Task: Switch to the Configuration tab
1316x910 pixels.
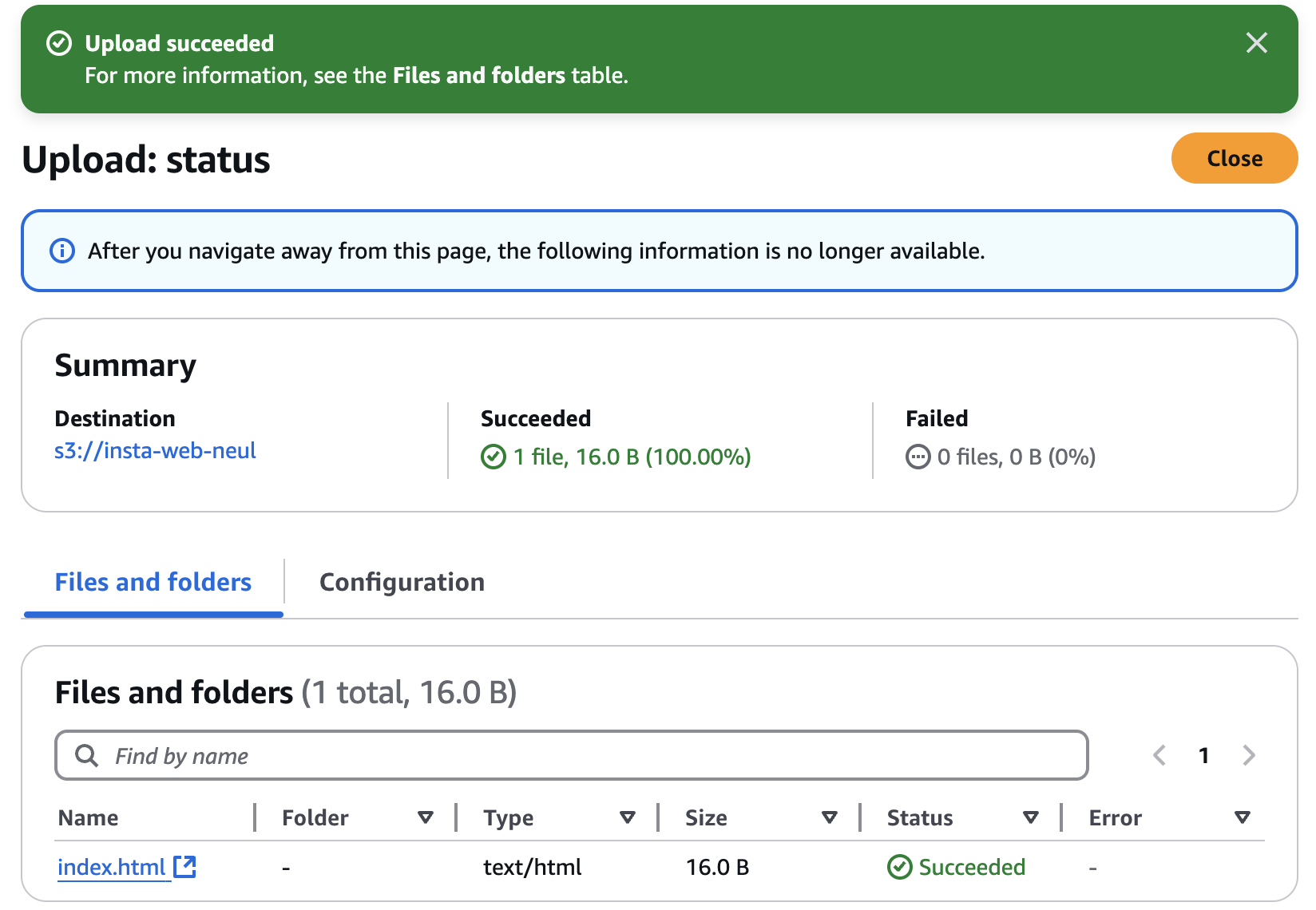Action: click(x=402, y=582)
